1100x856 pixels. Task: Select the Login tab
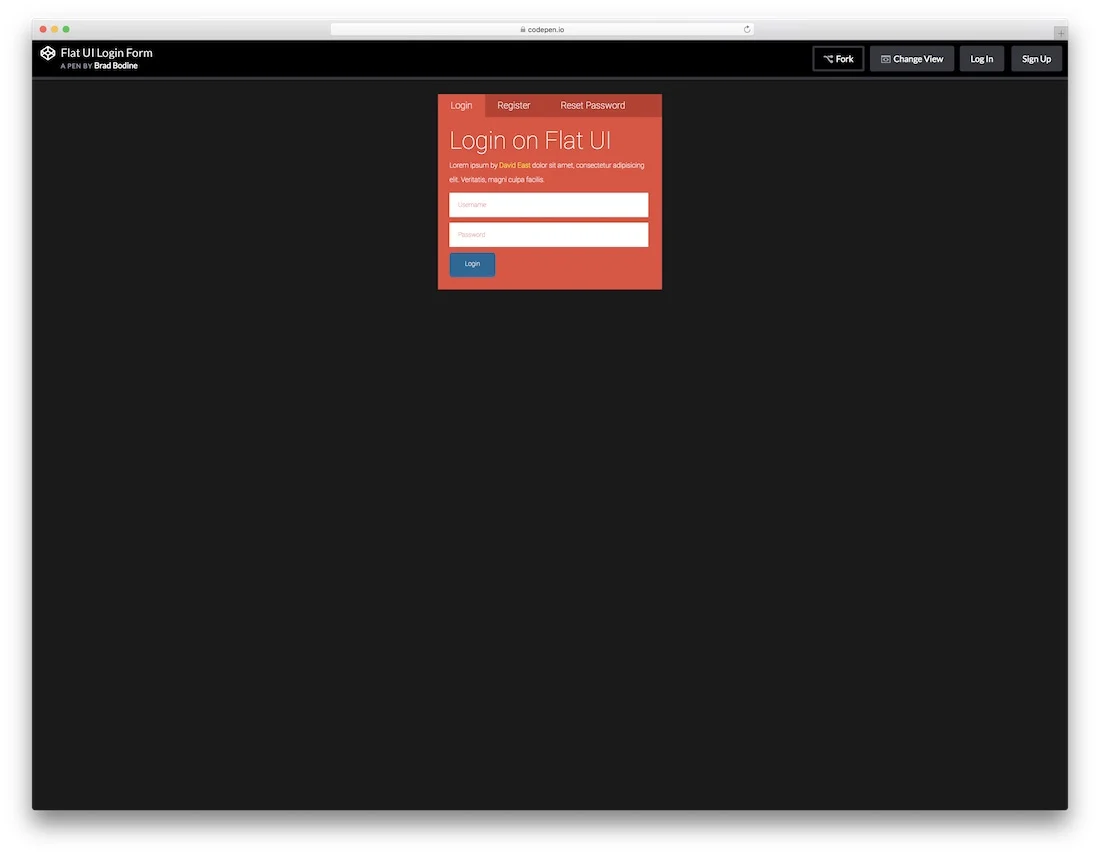[461, 105]
